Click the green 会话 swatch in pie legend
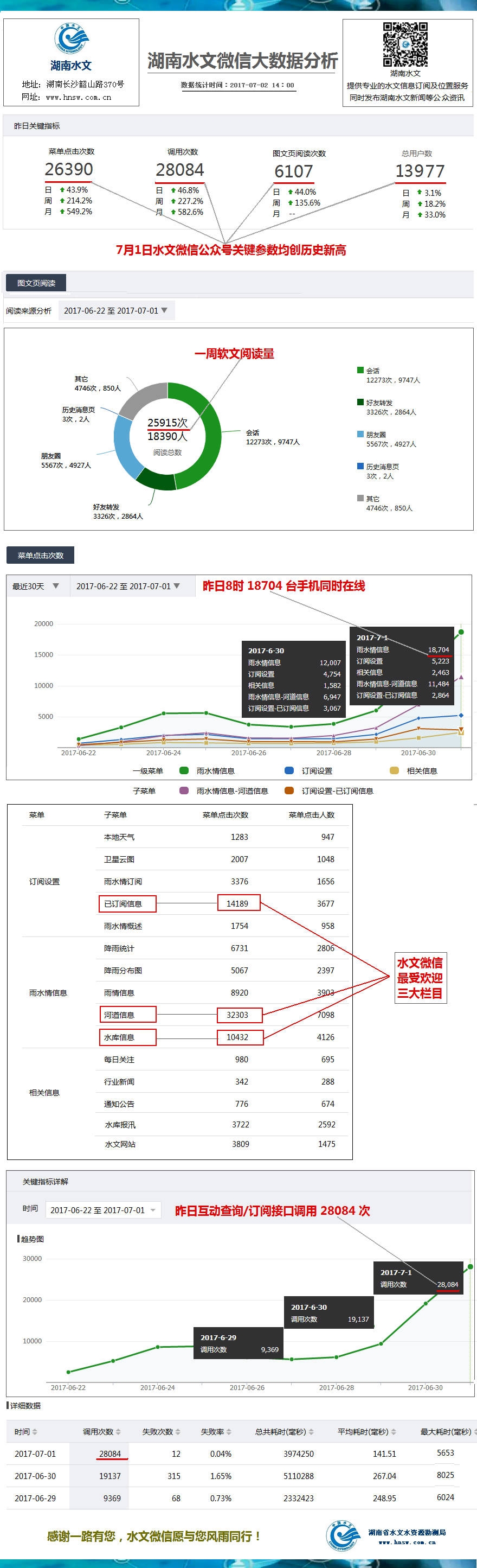Image resolution: width=477 pixels, height=1568 pixels. (x=360, y=370)
